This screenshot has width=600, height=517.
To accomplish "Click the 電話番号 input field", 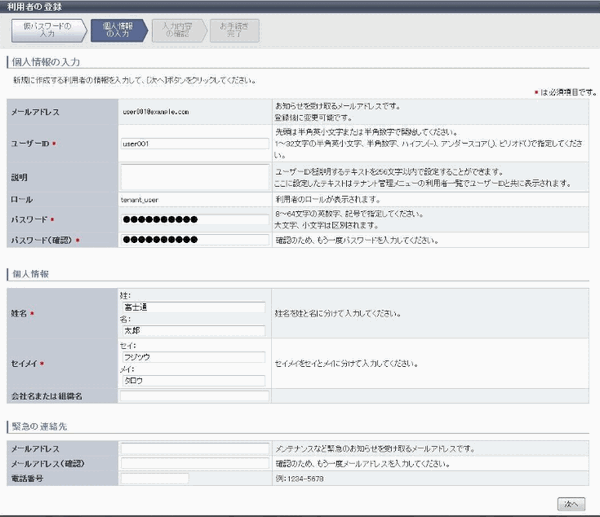I will 155,478.
